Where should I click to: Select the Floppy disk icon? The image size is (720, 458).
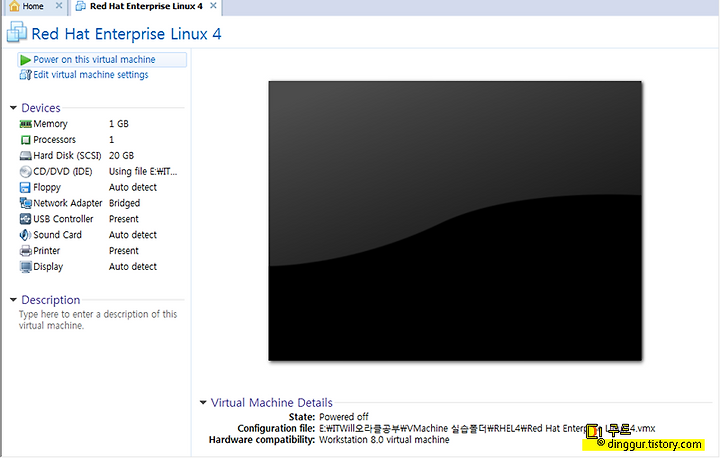(x=25, y=187)
